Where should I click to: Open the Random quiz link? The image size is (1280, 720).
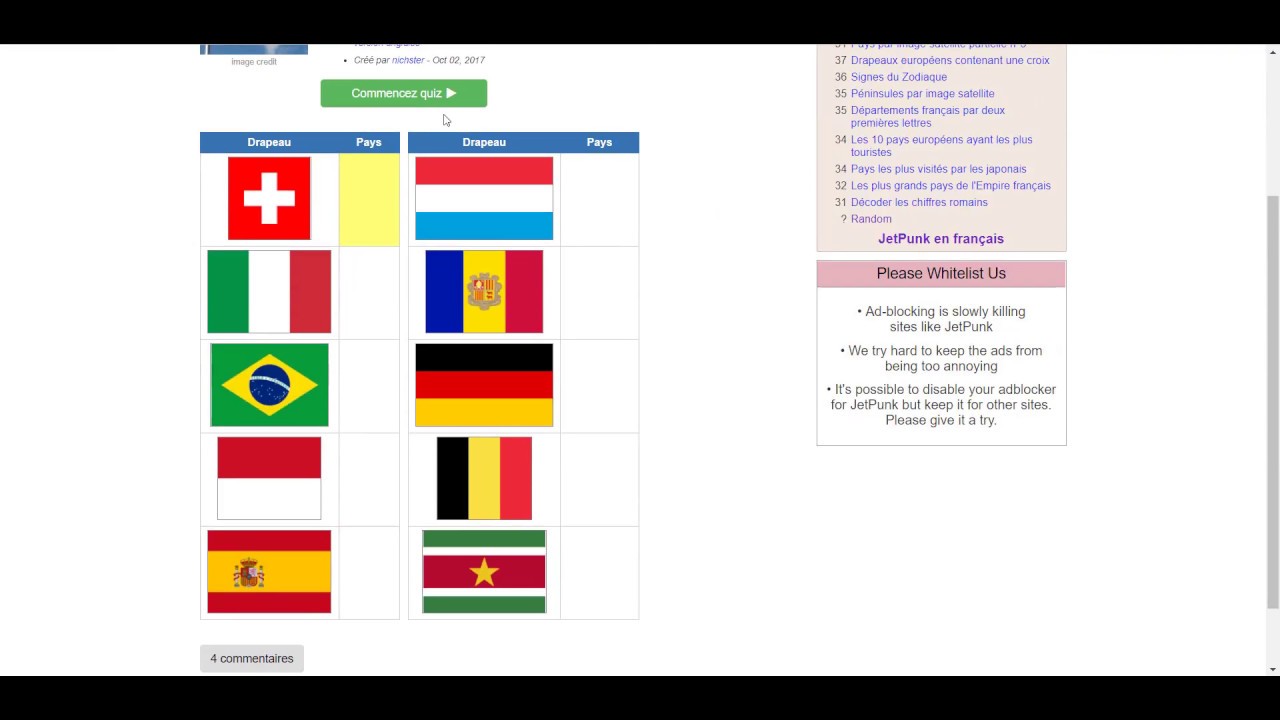click(x=871, y=219)
